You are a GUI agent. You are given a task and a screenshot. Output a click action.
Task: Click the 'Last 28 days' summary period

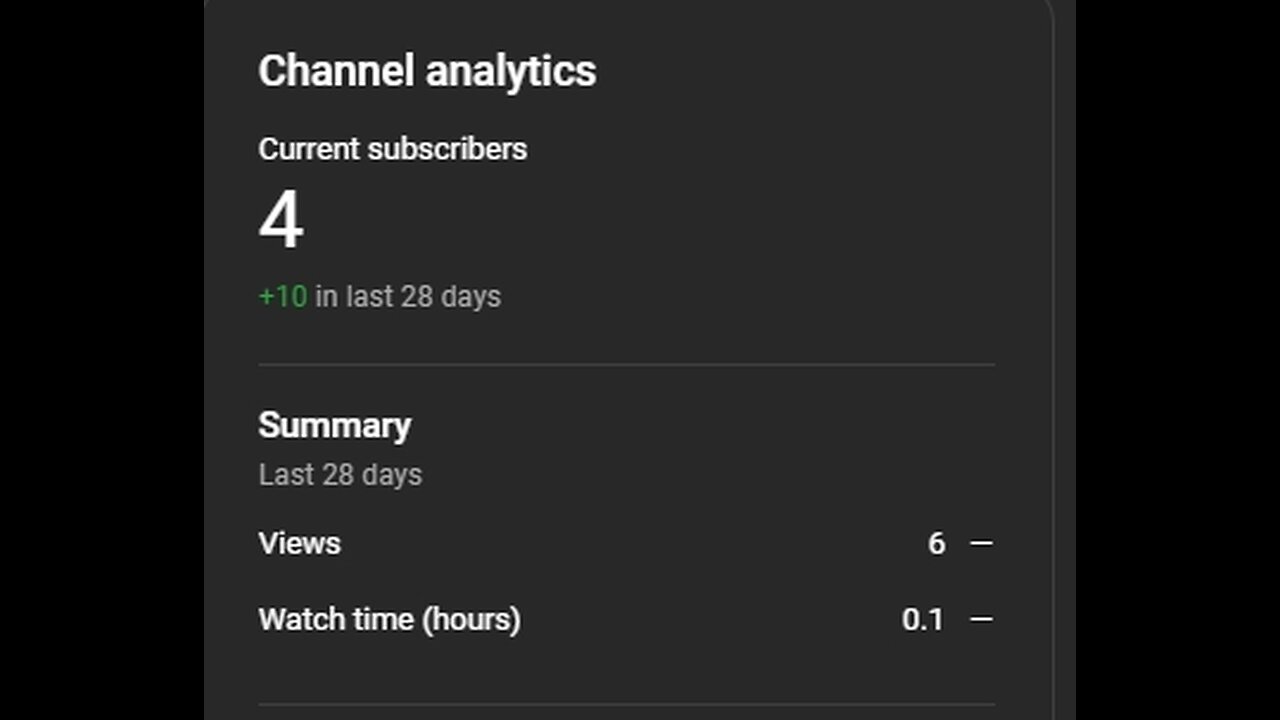pos(340,474)
